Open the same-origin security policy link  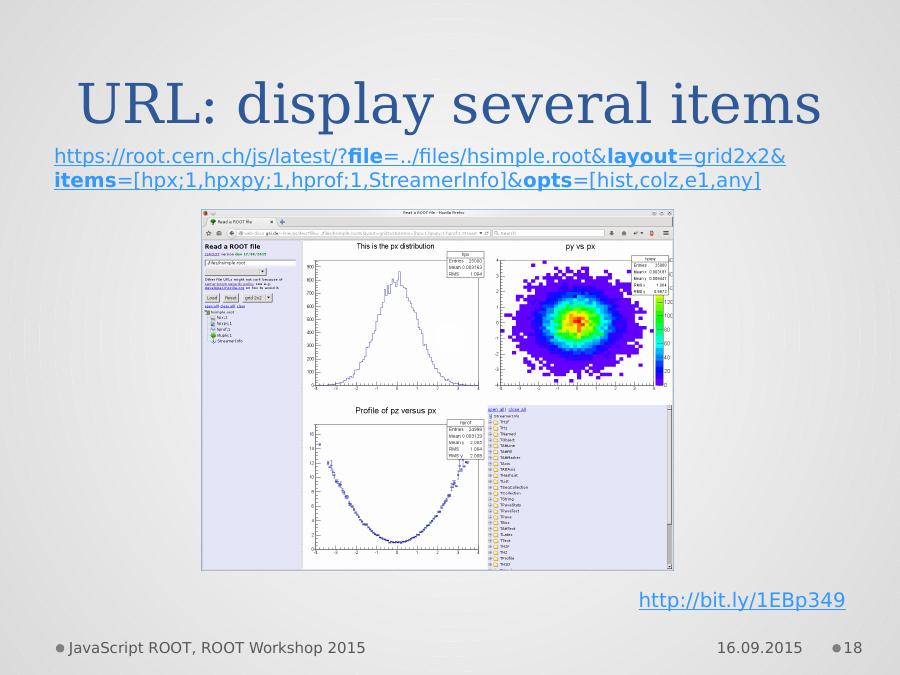pyautogui.click(x=229, y=284)
